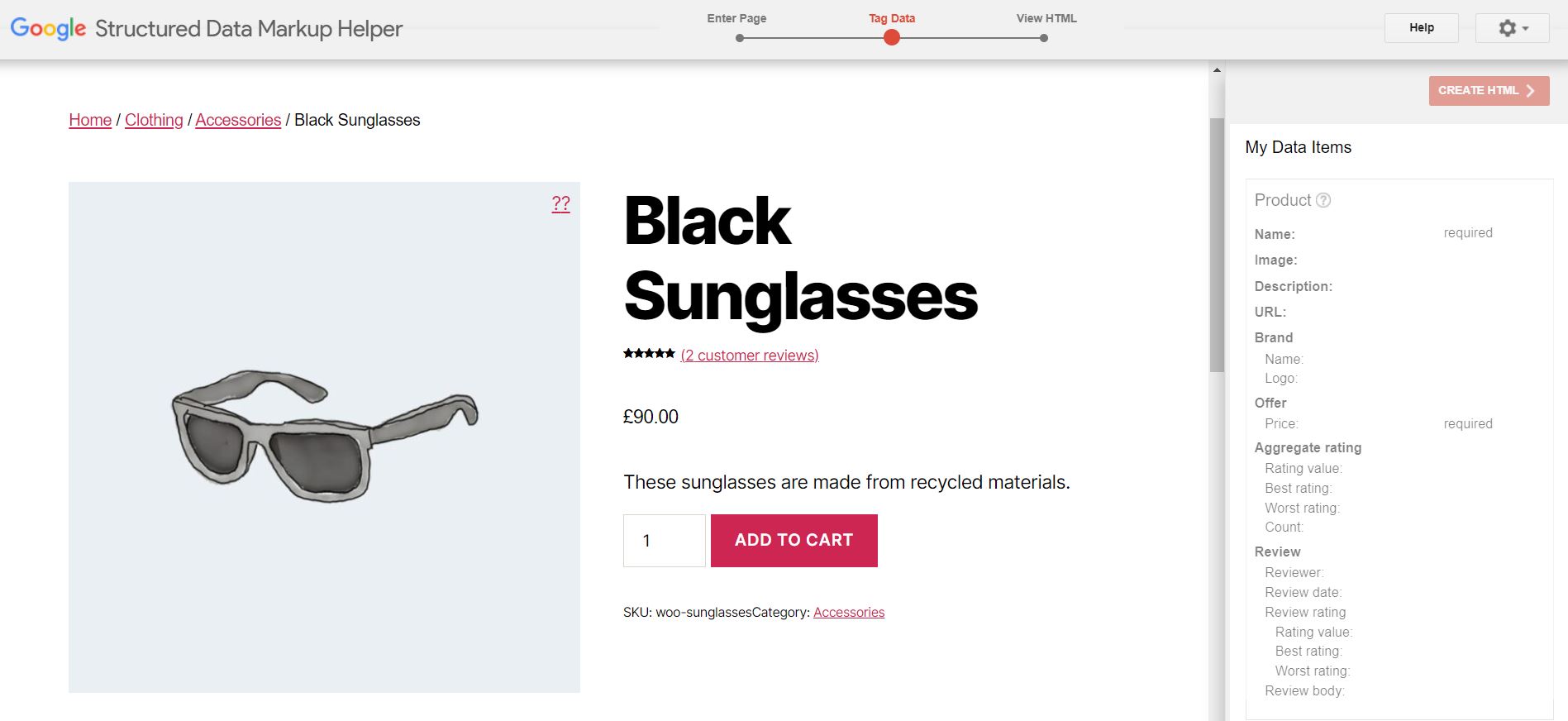
Task: Click the Product help question-mark icon
Action: click(x=1323, y=200)
